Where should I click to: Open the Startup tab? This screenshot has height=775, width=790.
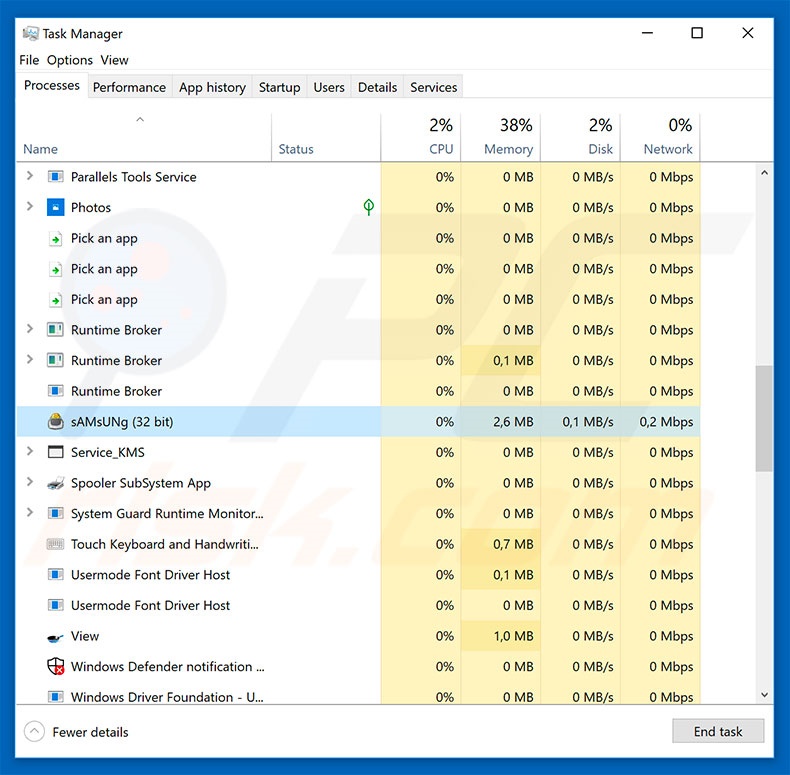(279, 88)
